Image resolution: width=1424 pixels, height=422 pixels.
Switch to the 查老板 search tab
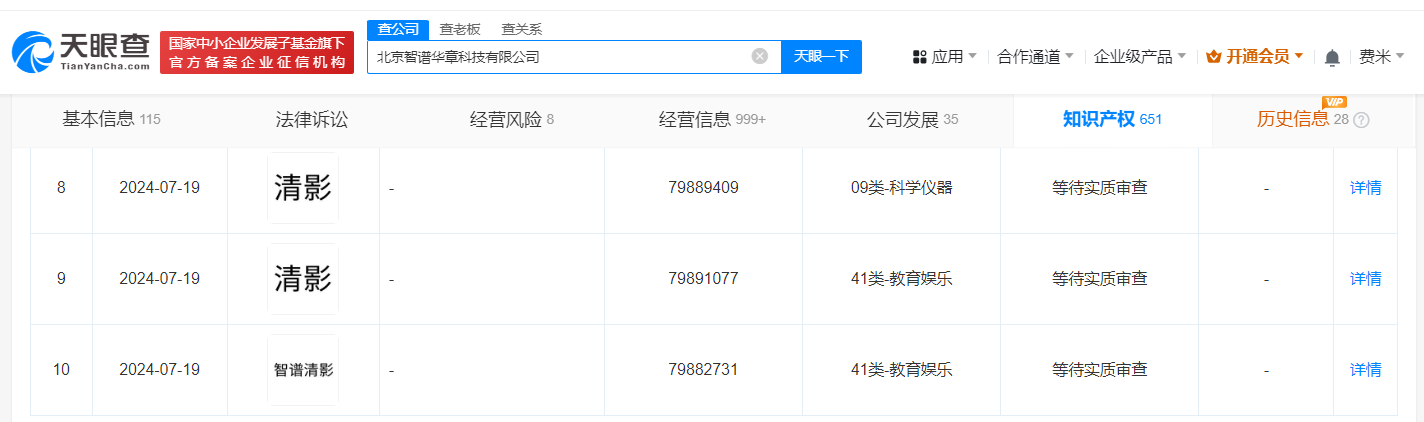(x=460, y=29)
